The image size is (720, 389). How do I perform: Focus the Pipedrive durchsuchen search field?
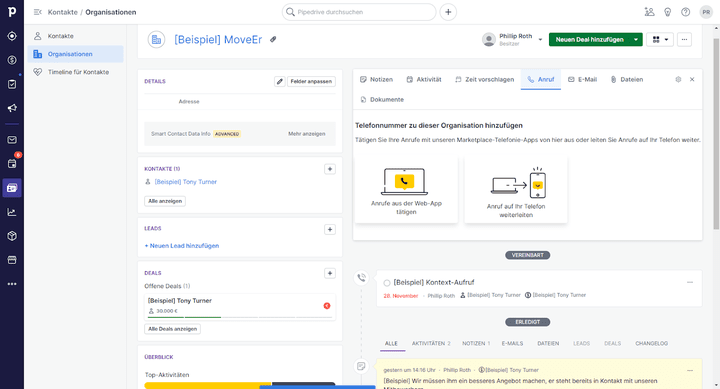(359, 12)
